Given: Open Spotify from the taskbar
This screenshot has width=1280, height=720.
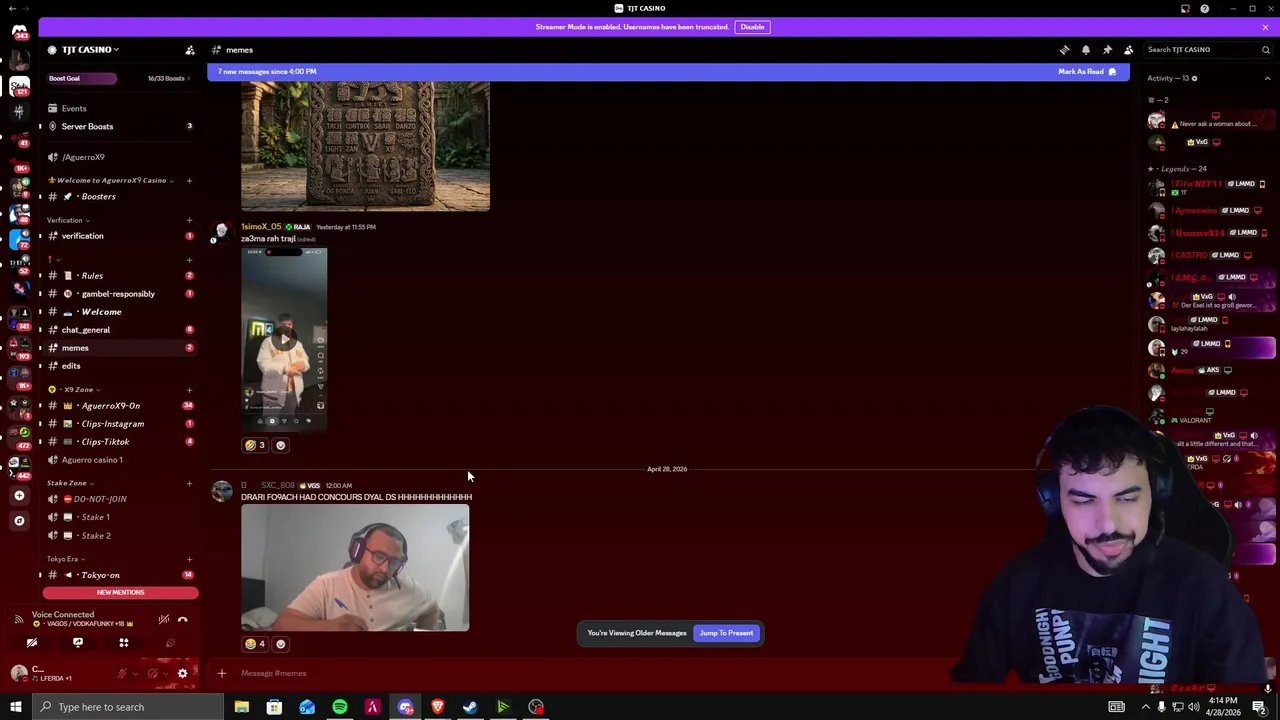Looking at the screenshot, I should click(340, 707).
